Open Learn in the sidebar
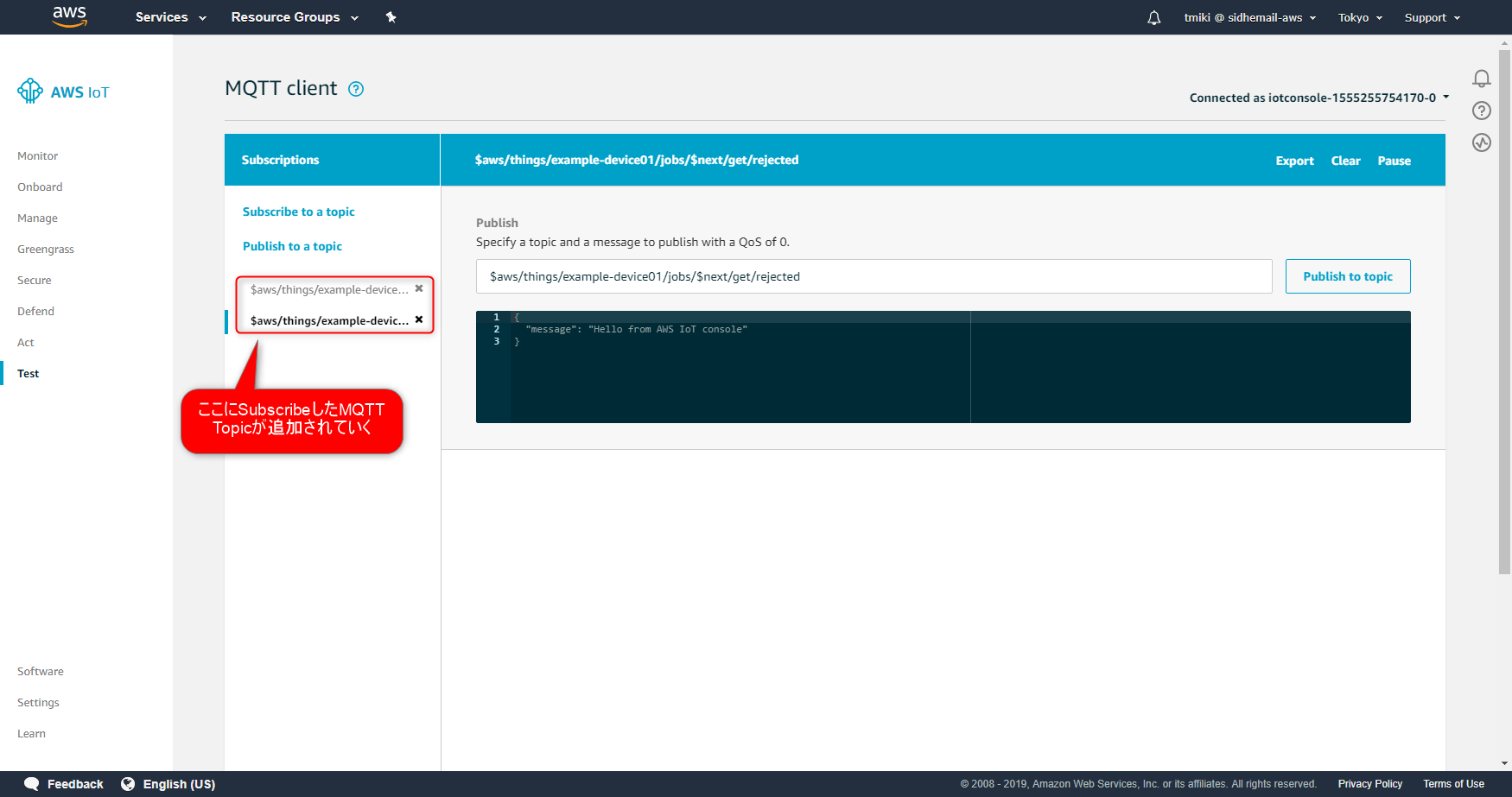The height and width of the screenshot is (797, 1512). (x=31, y=734)
